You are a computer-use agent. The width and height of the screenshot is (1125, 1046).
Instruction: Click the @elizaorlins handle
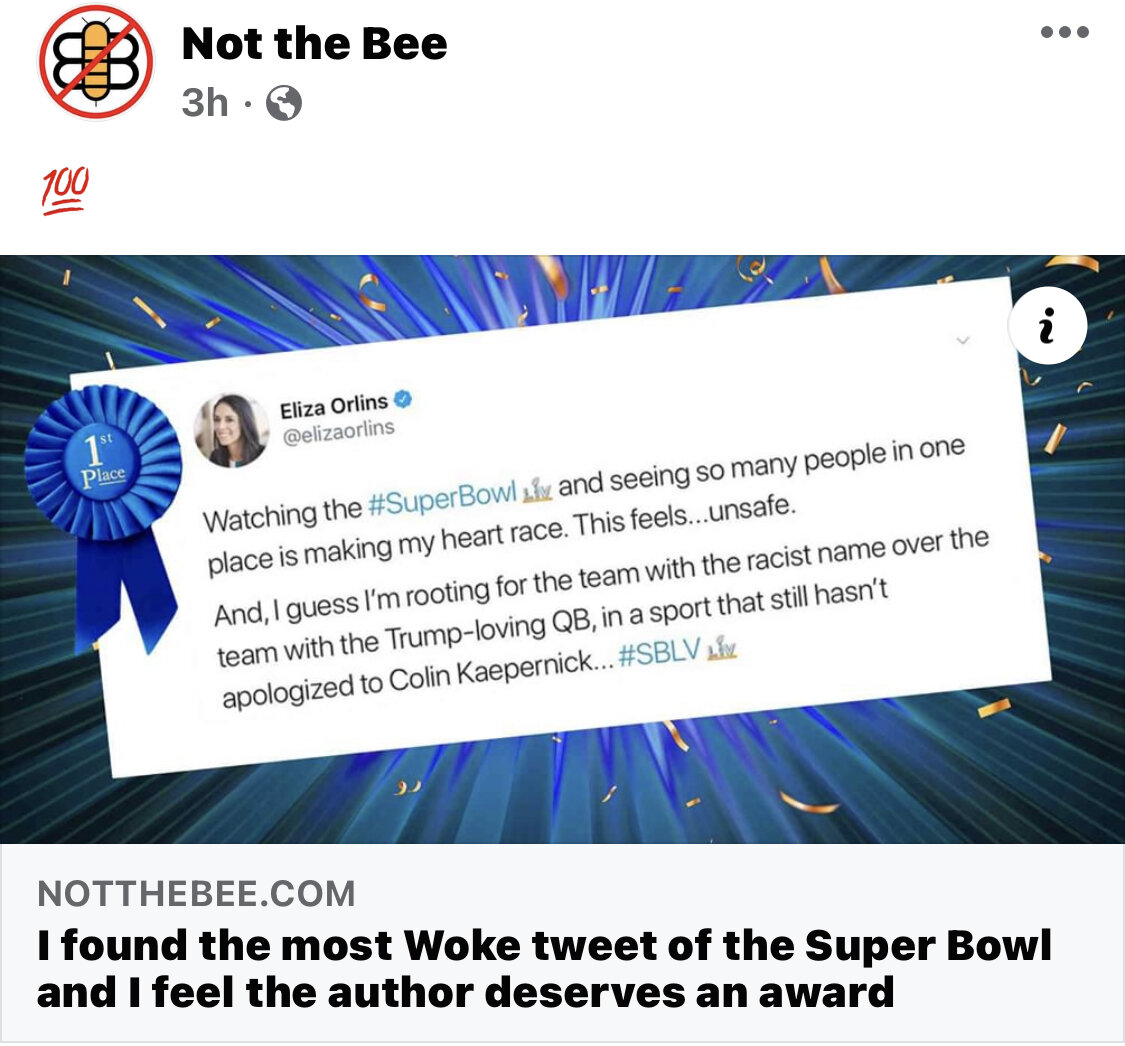(x=337, y=432)
